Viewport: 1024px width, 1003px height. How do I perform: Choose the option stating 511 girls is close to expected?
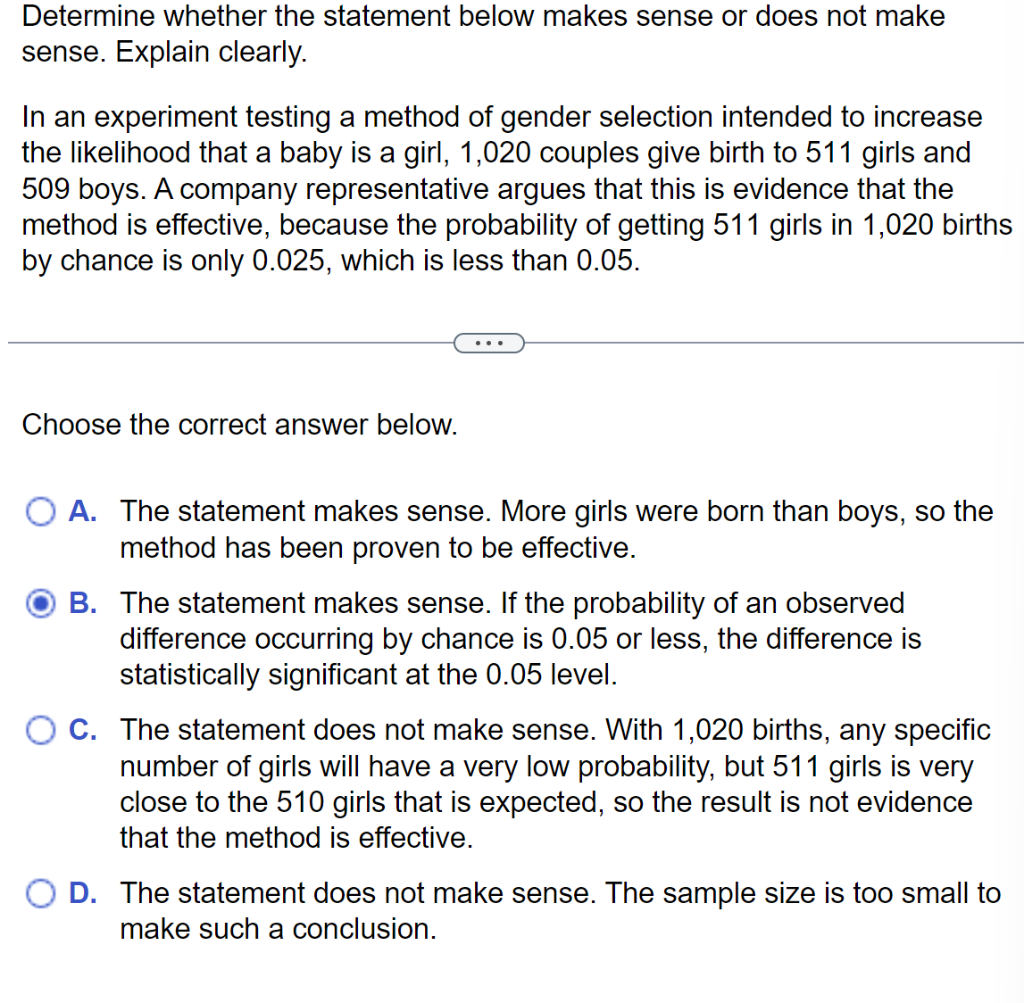click(40, 730)
